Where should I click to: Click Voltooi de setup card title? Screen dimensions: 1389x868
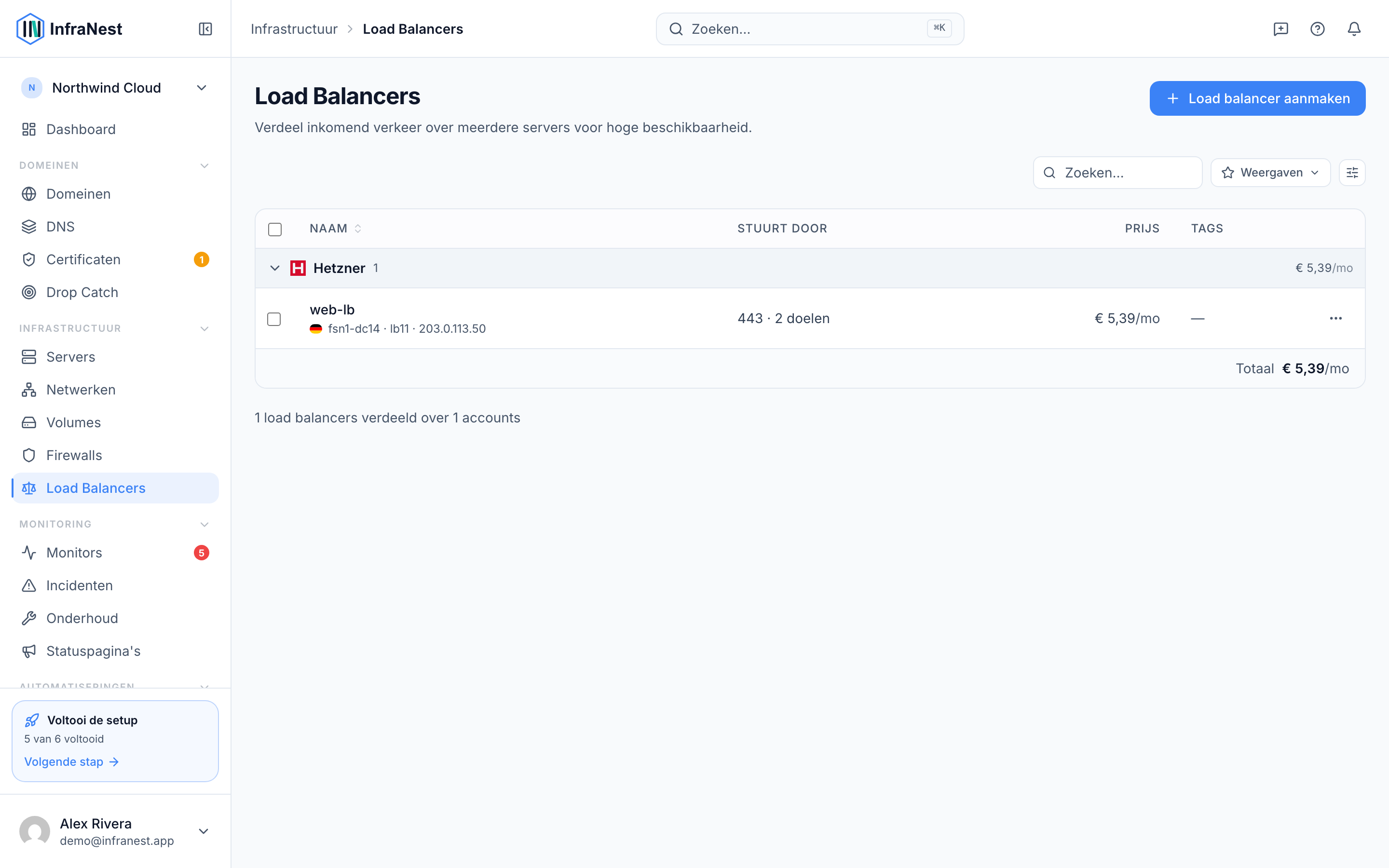coord(93,720)
